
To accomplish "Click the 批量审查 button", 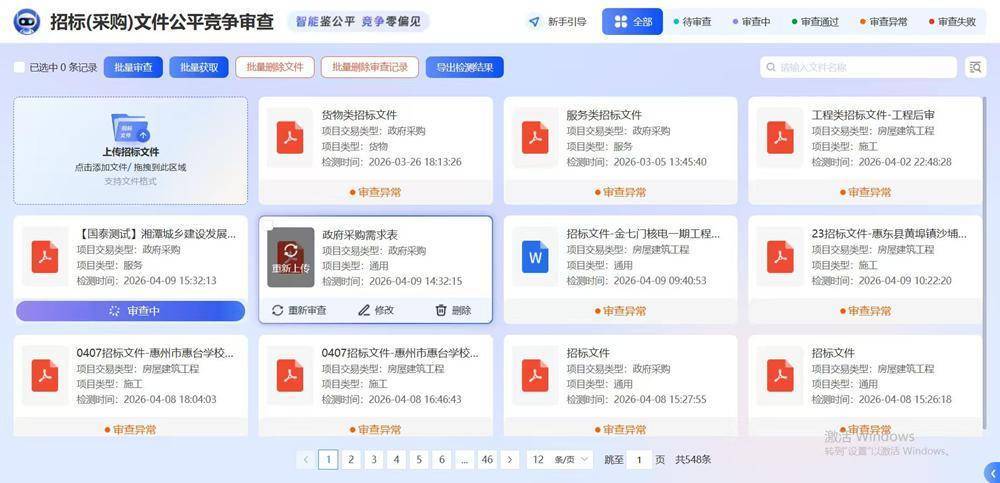I will pyautogui.click(x=133, y=67).
